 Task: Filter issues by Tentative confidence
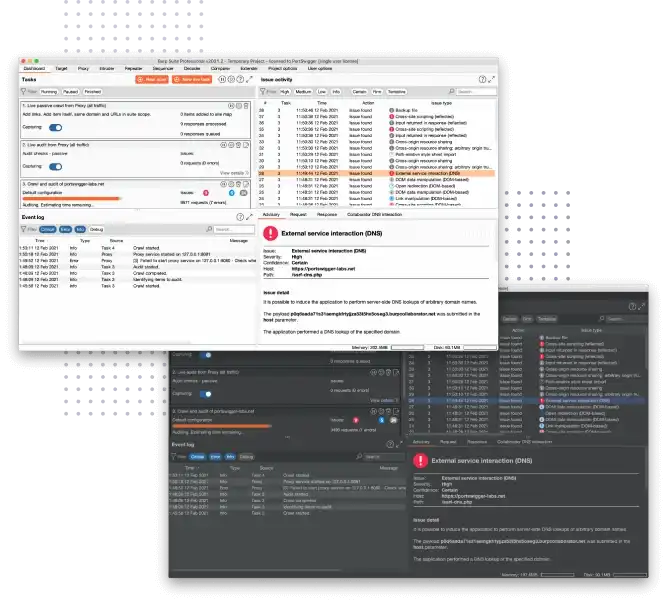pyautogui.click(x=396, y=92)
